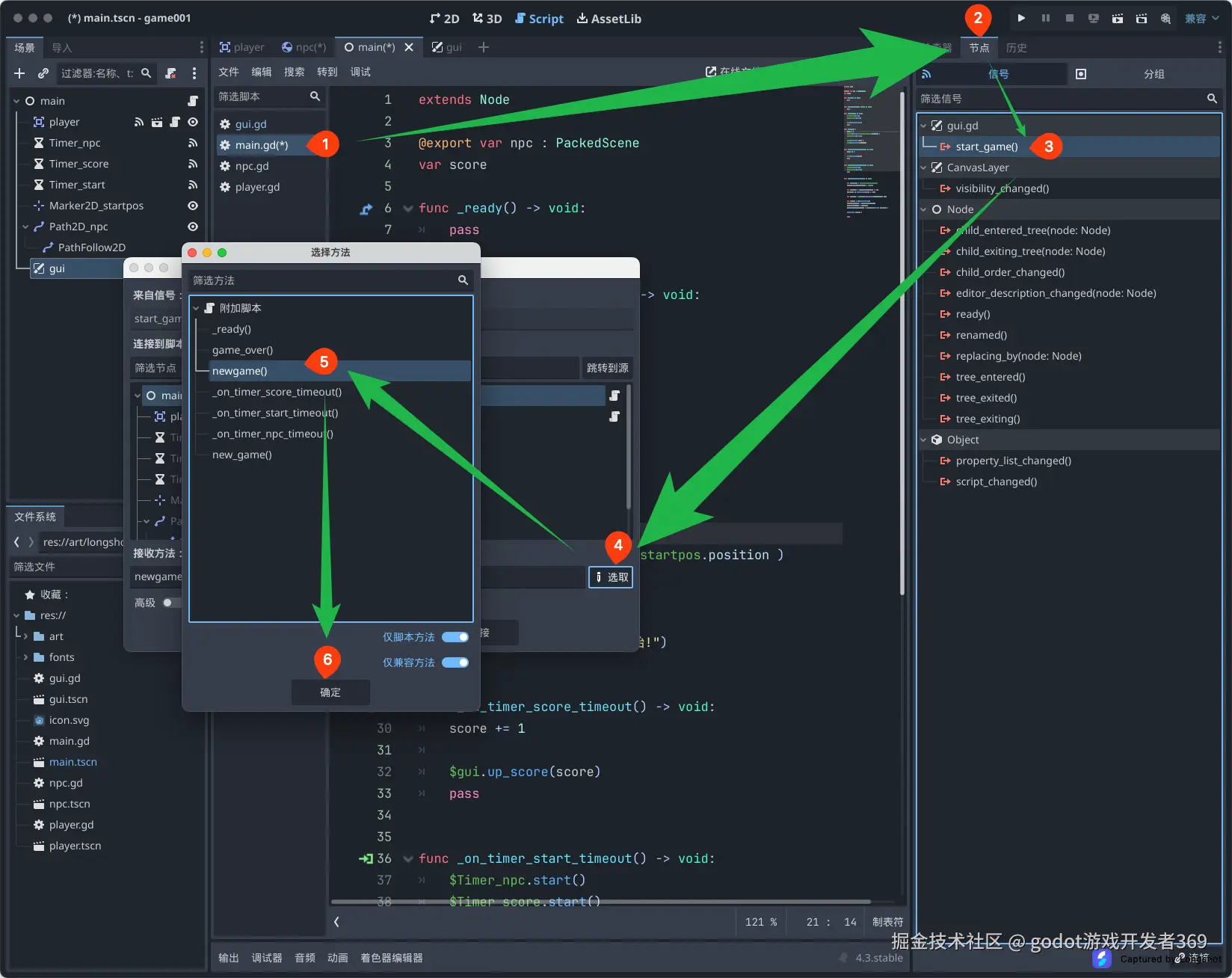This screenshot has height=978, width=1232.
Task: Add a new scene tab
Action: pos(484,47)
